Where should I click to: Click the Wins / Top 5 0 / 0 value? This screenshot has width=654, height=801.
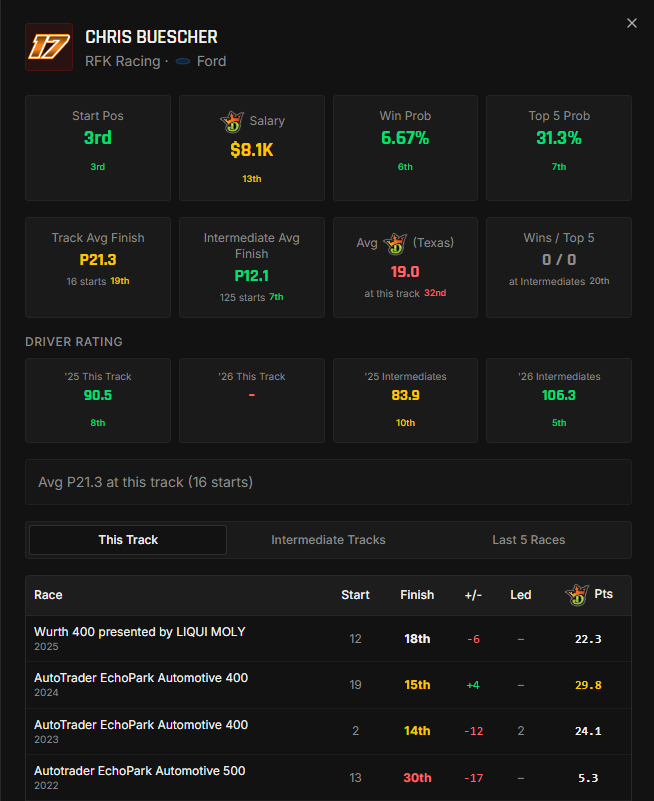(559, 260)
